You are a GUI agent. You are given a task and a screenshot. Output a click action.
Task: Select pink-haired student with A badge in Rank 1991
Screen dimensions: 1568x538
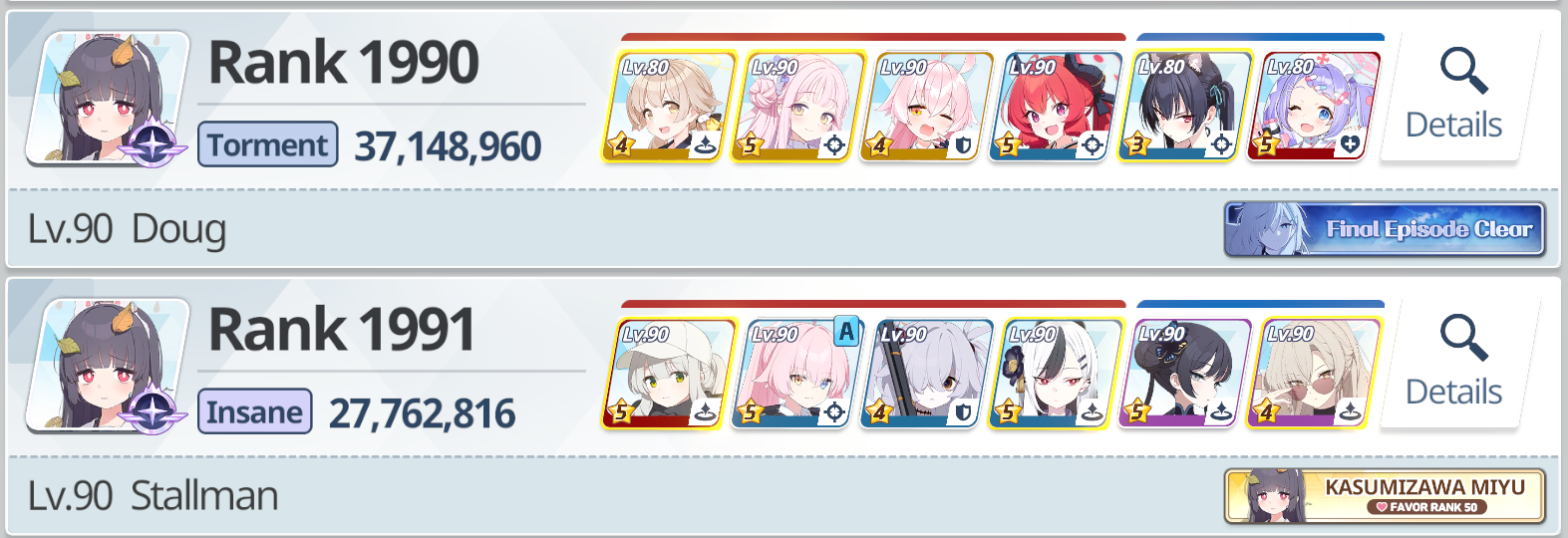[797, 373]
